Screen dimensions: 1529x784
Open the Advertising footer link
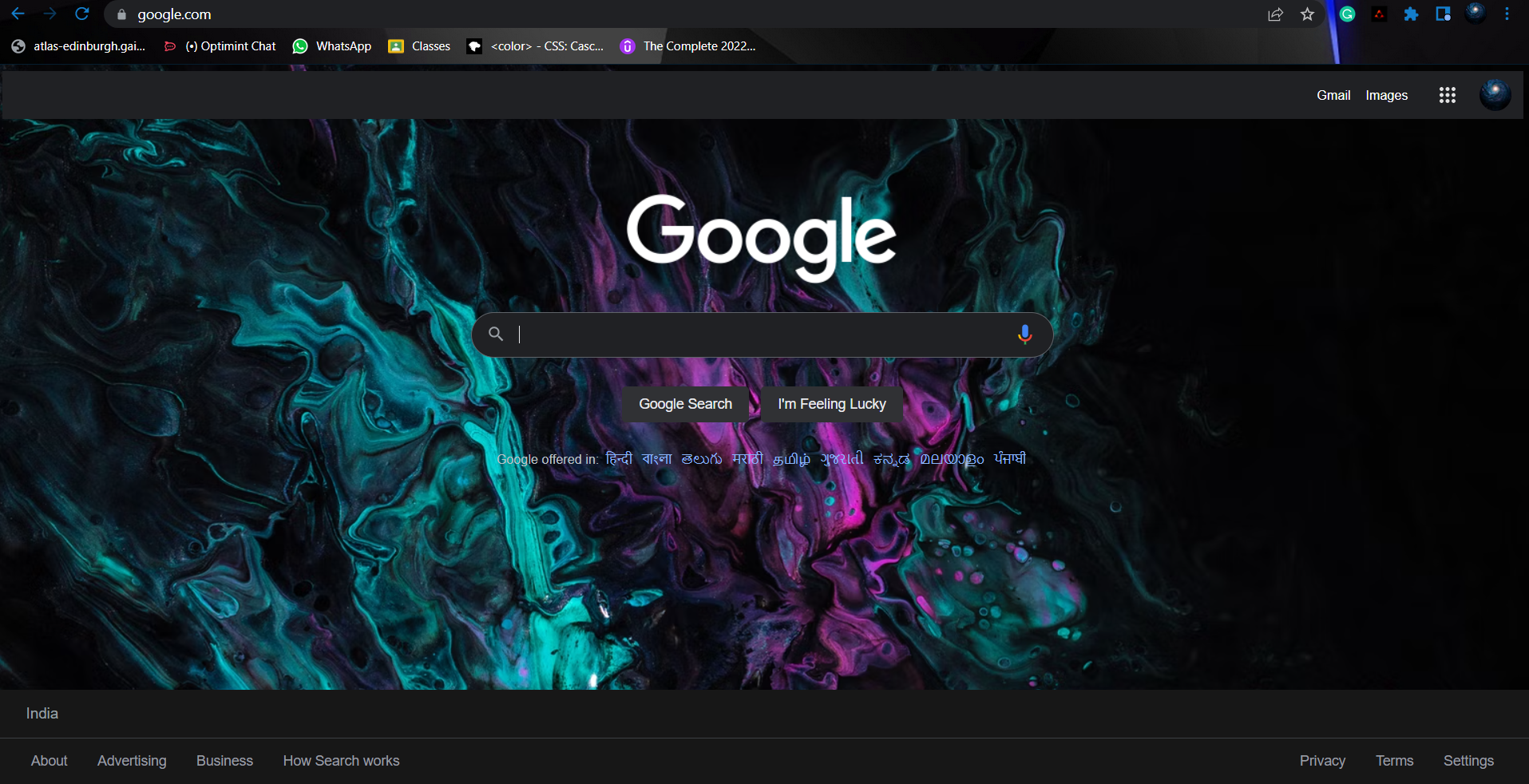click(132, 761)
